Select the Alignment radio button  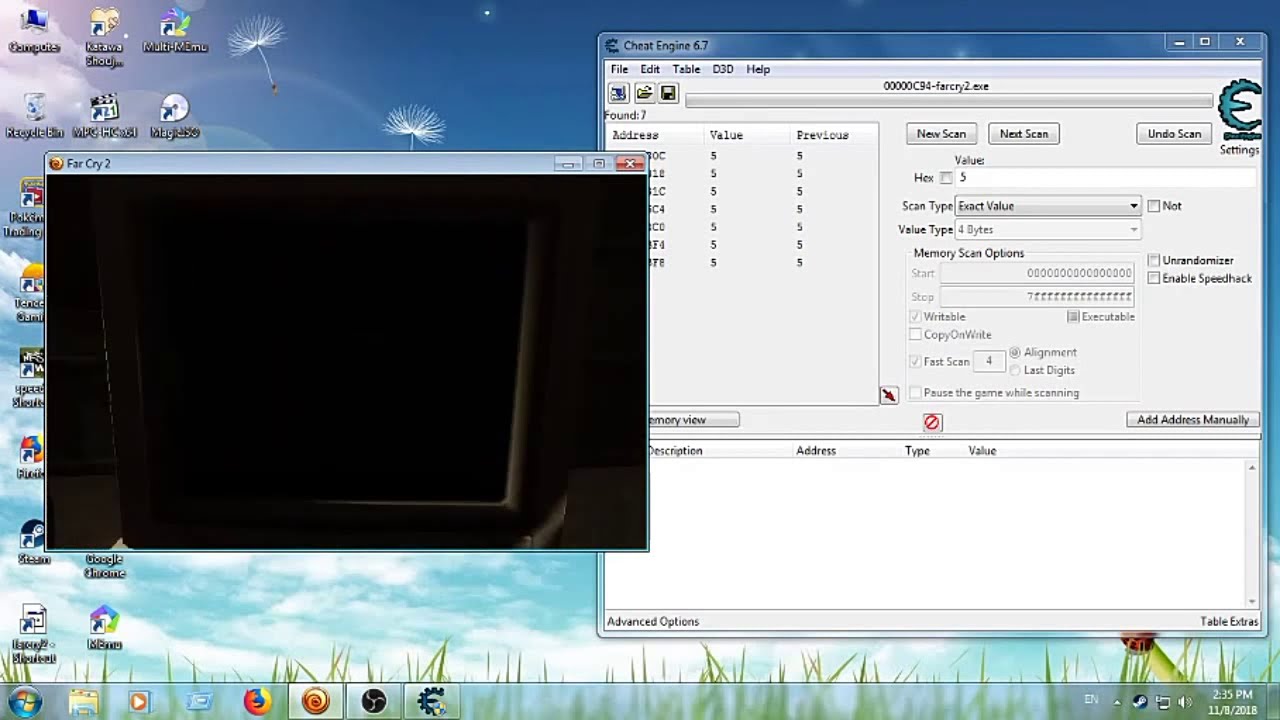tap(1015, 352)
